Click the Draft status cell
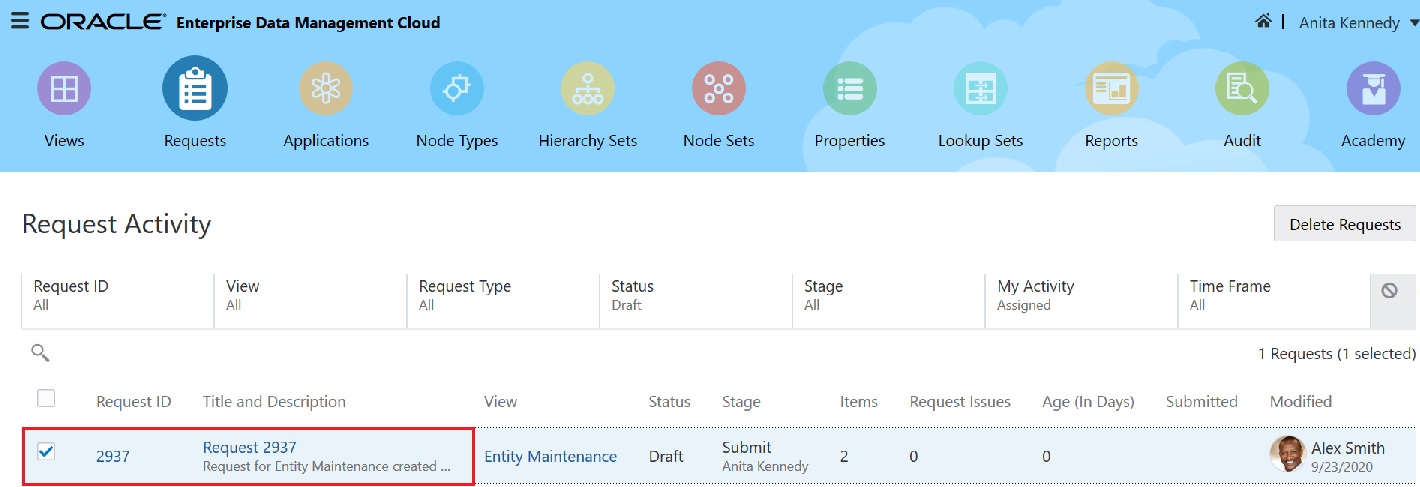This screenshot has height=487, width=1420. pos(666,456)
